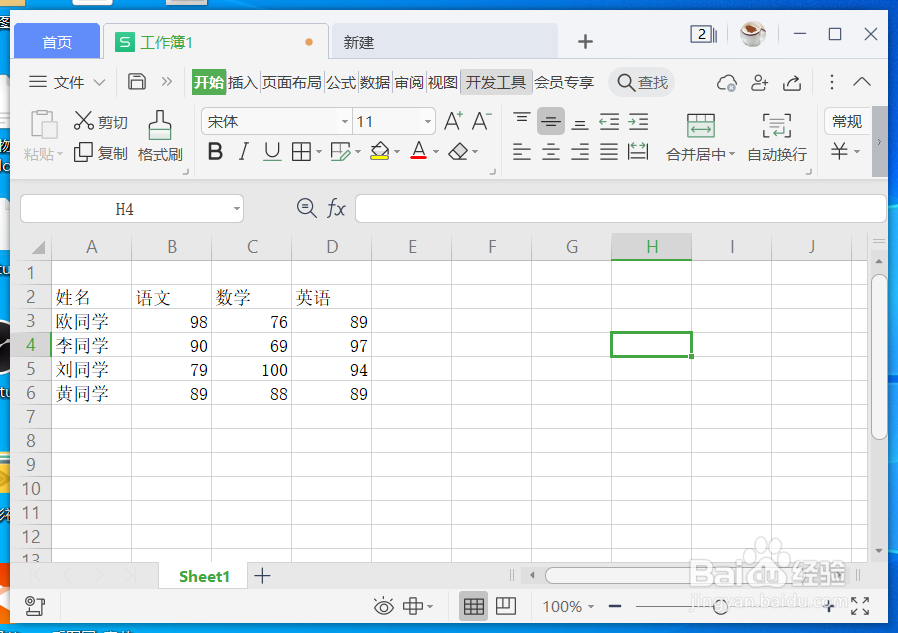
Task: Insert a function using the fx icon
Action: point(336,208)
